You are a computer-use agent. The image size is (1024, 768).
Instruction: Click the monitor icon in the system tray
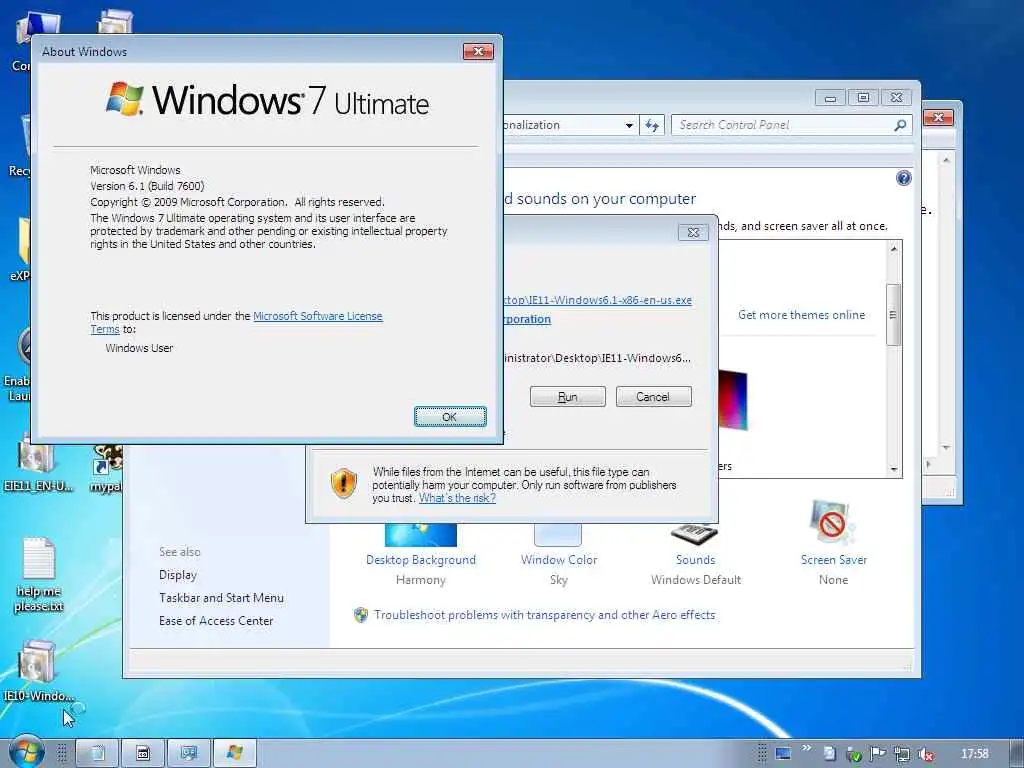[x=782, y=754]
